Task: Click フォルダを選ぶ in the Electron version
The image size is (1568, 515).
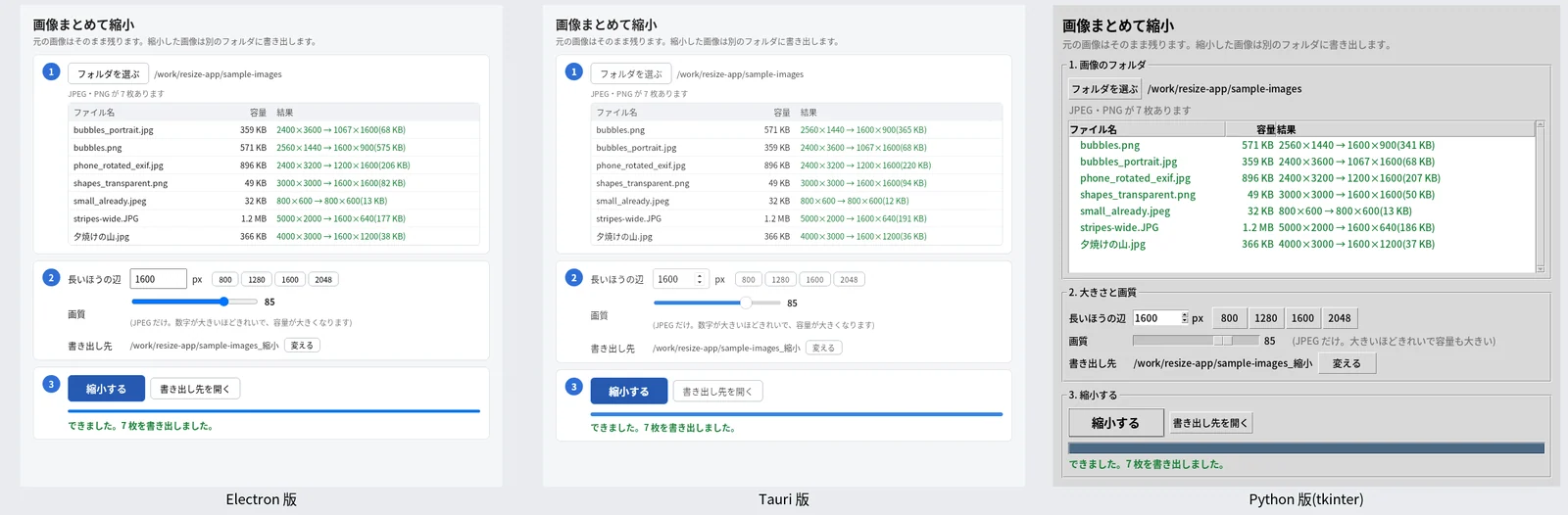Action: [x=108, y=73]
